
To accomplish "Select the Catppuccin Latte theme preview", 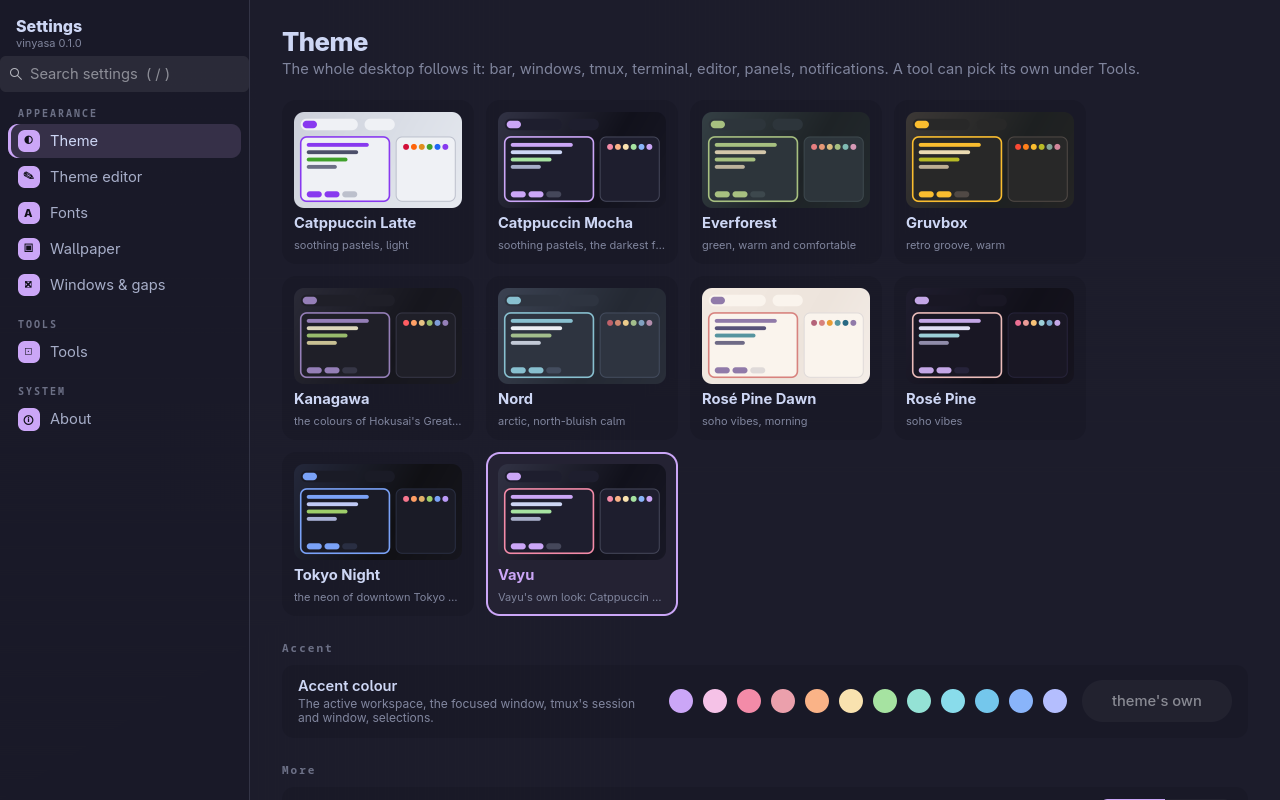I will coord(378,160).
